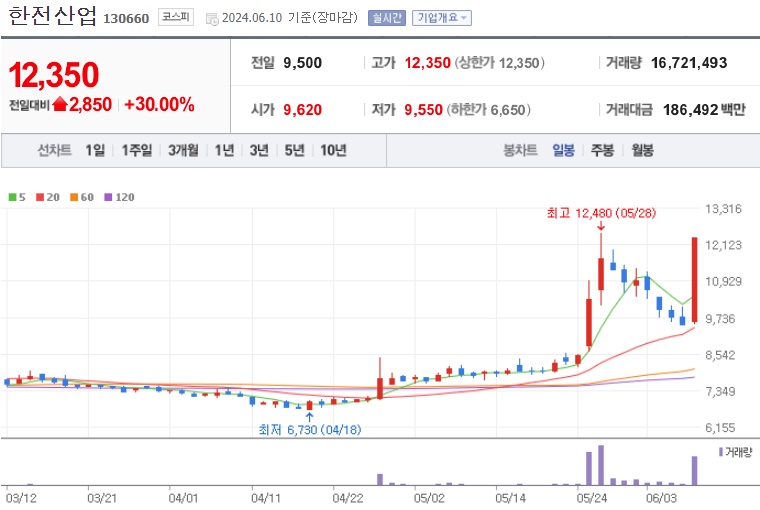Select the 1일 line chart tab
Screen dimensions: 760x510
point(95,150)
